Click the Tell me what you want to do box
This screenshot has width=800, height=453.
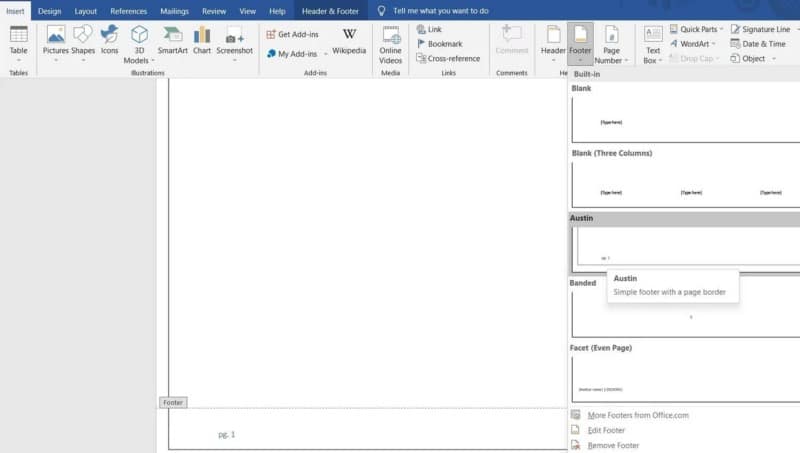[440, 11]
